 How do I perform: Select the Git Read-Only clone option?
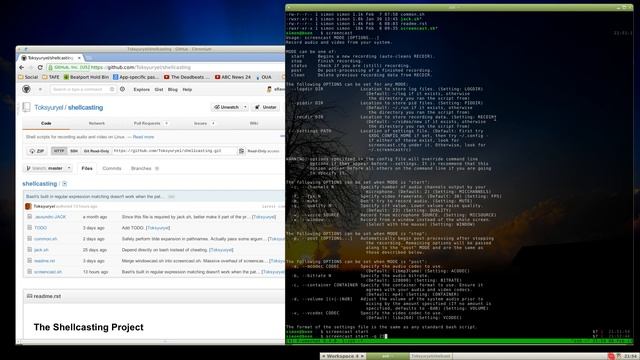point(96,151)
